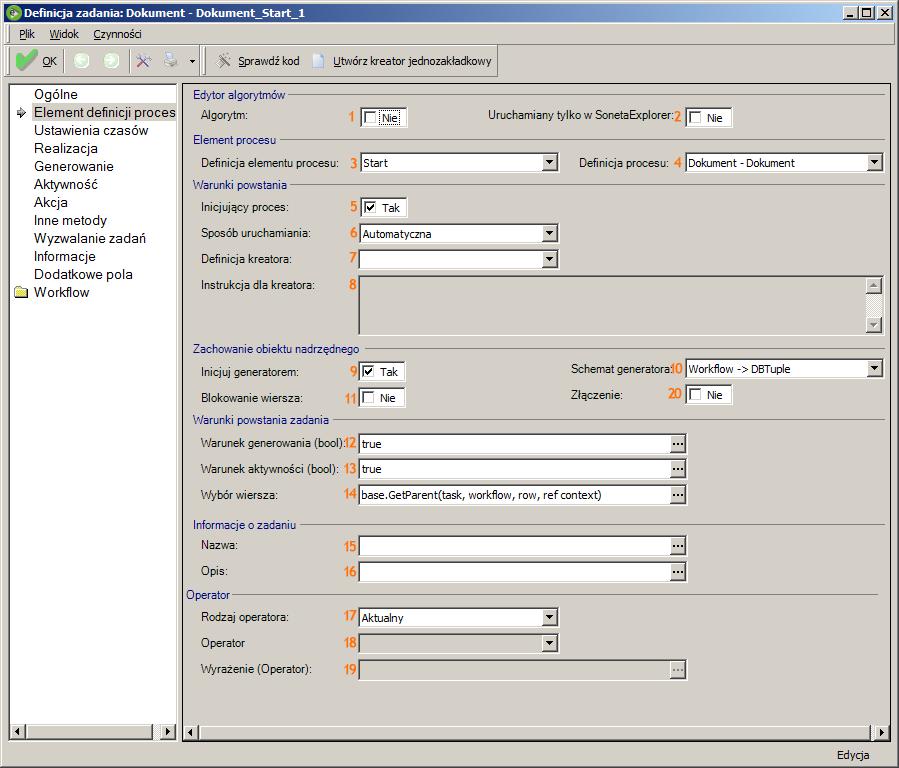Maximize the Definicja zadania window
This screenshot has height=768, width=899.
[867, 13]
